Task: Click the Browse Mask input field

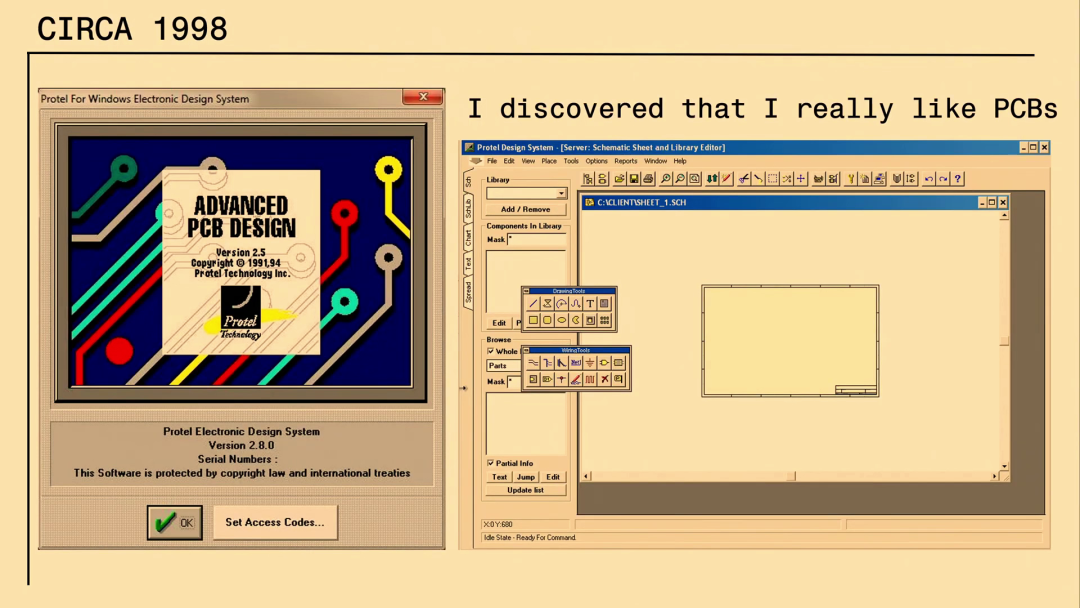Action: point(514,381)
